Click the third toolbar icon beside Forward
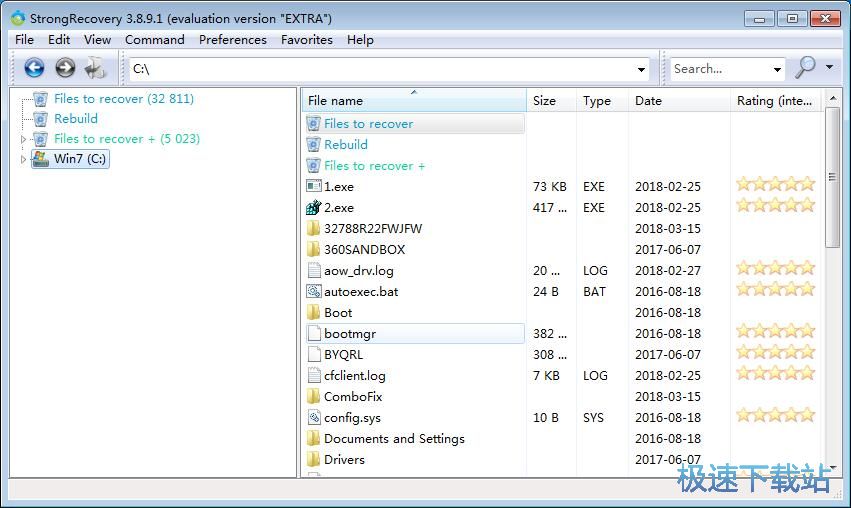 pos(95,68)
